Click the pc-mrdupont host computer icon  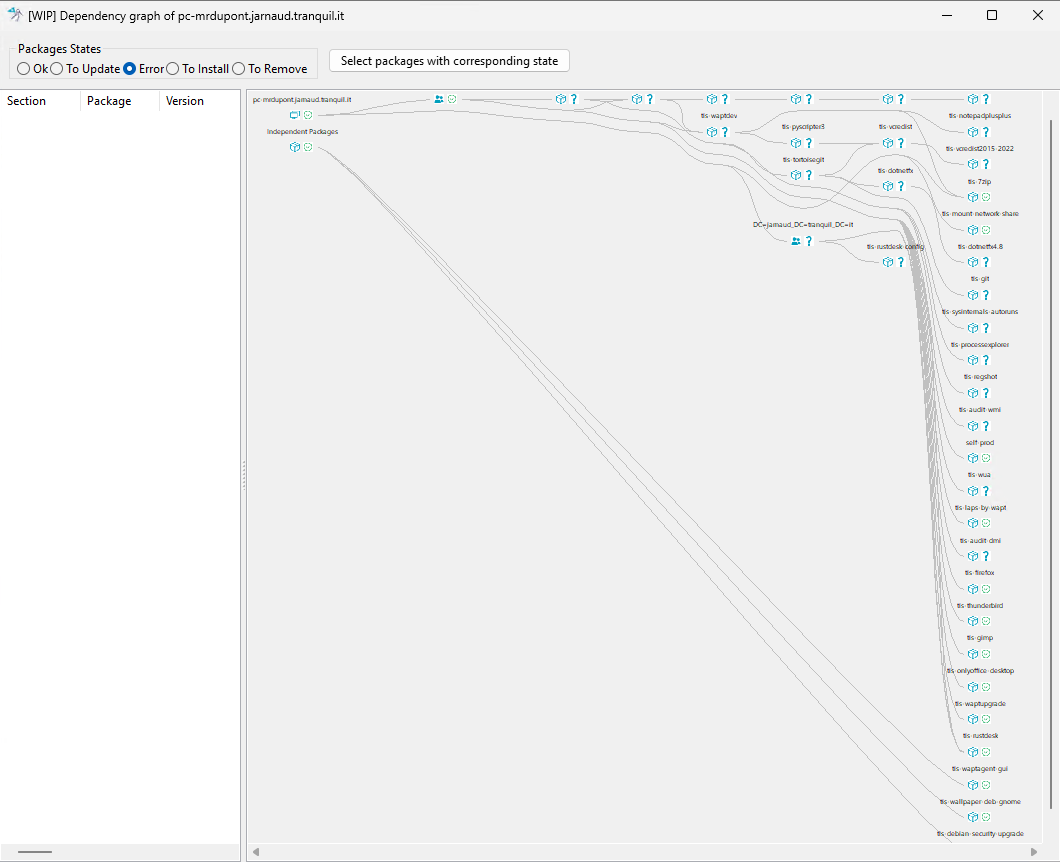295,115
